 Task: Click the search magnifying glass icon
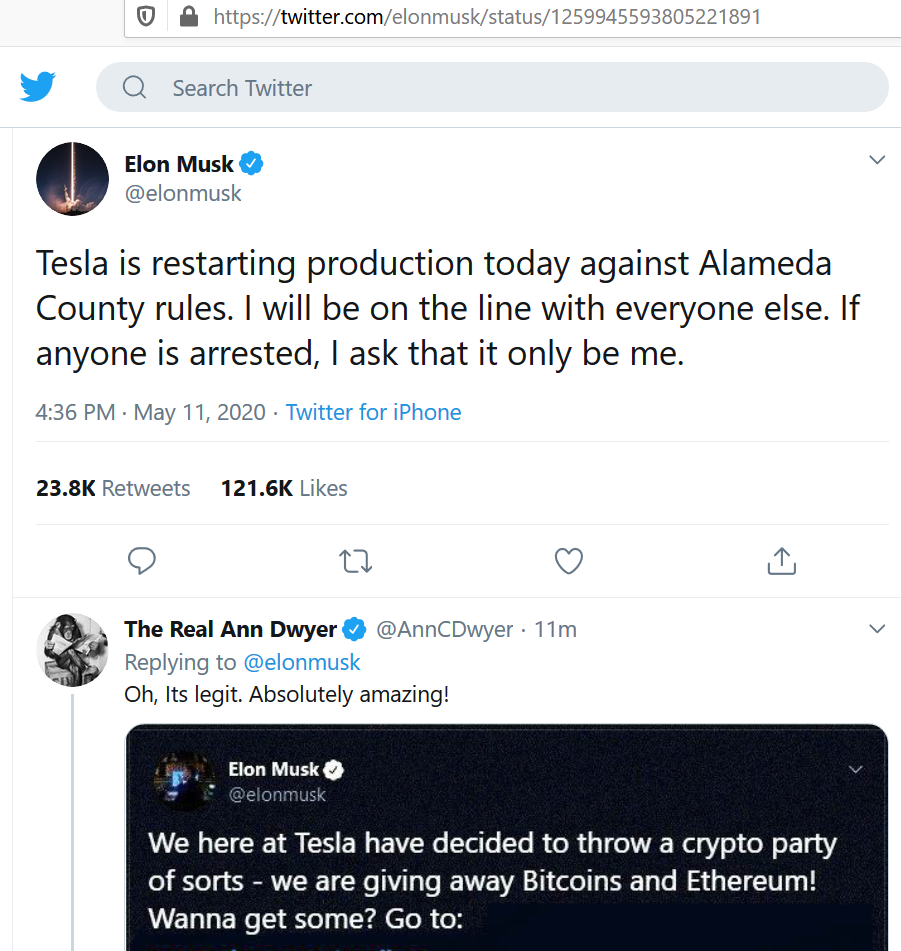(135, 87)
